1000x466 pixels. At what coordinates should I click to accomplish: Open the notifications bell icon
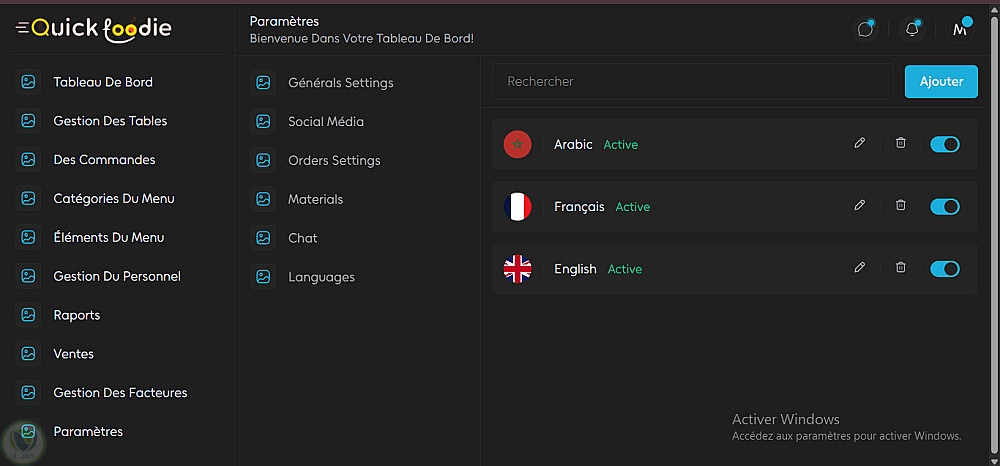click(912, 29)
